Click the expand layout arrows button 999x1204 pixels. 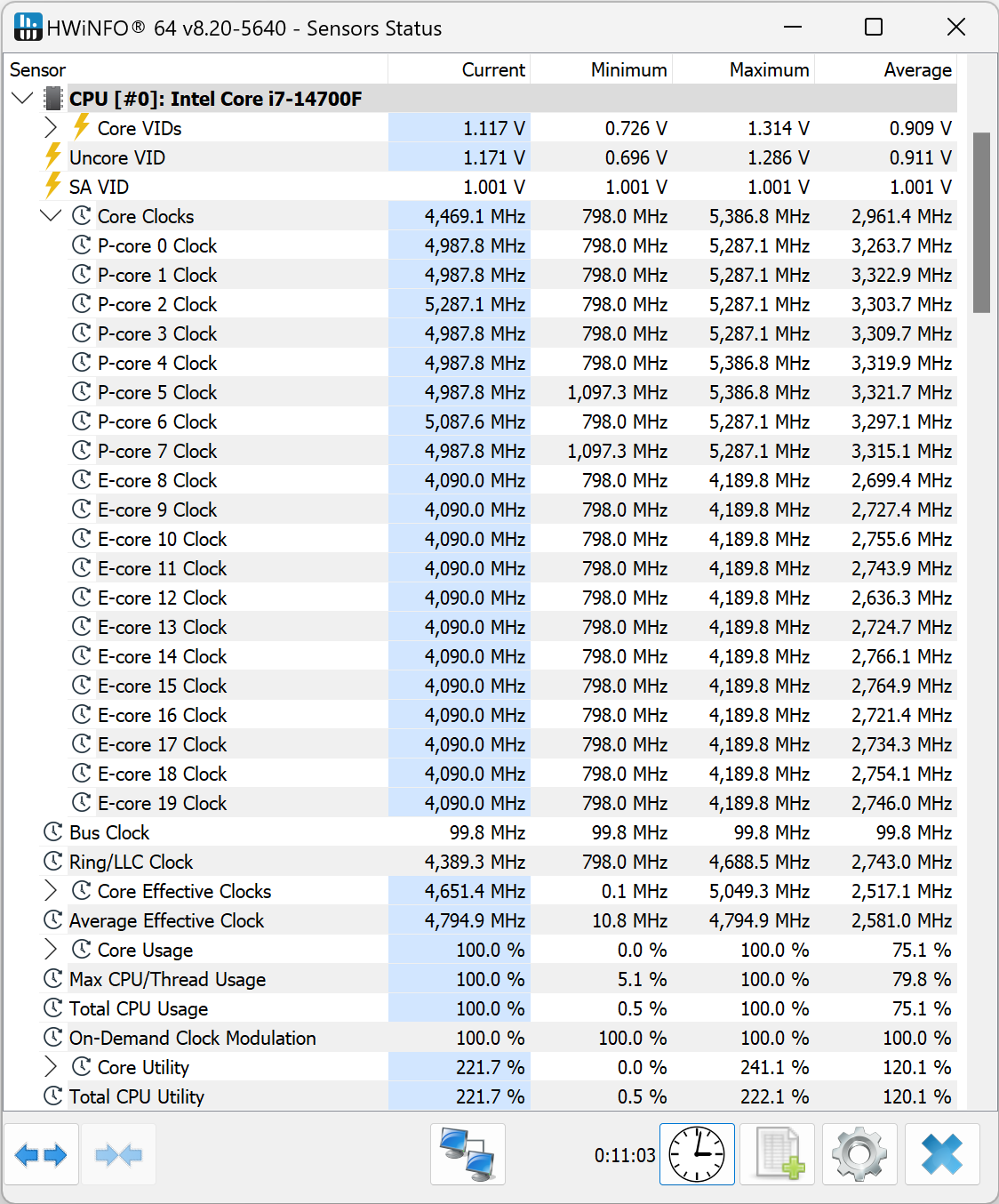tap(42, 1155)
